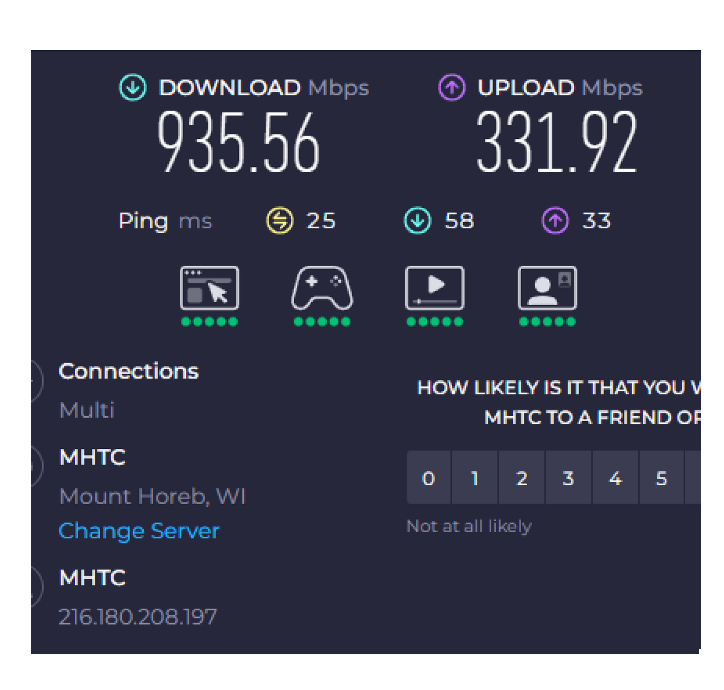The height and width of the screenshot is (690, 724).
Task: Rate 3 on the likelihood scale
Action: point(568,479)
